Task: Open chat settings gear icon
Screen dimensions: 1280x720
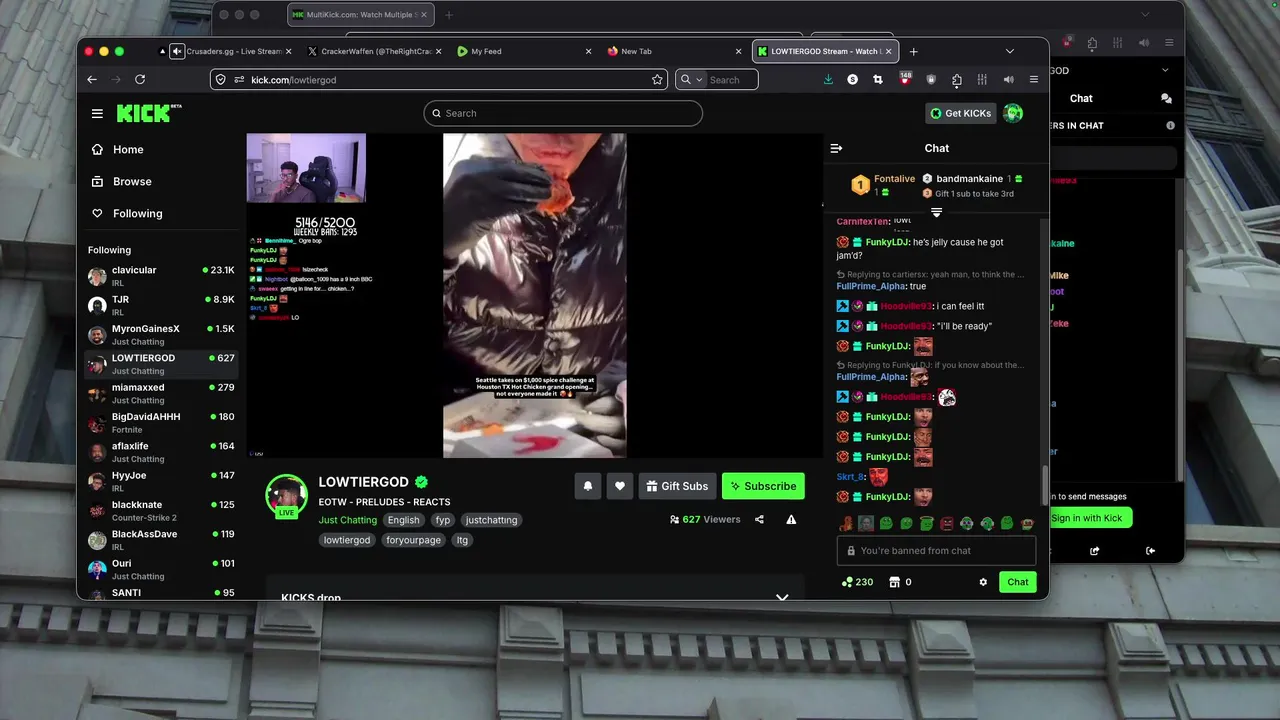Action: click(983, 582)
